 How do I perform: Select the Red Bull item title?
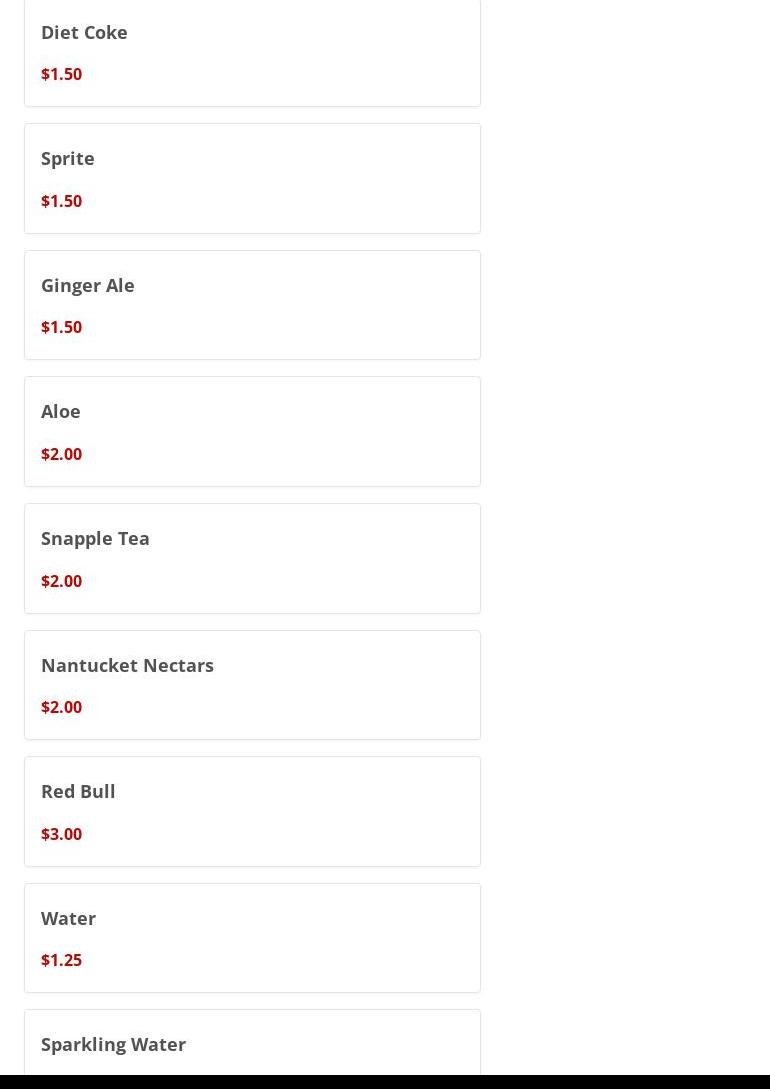click(x=78, y=792)
